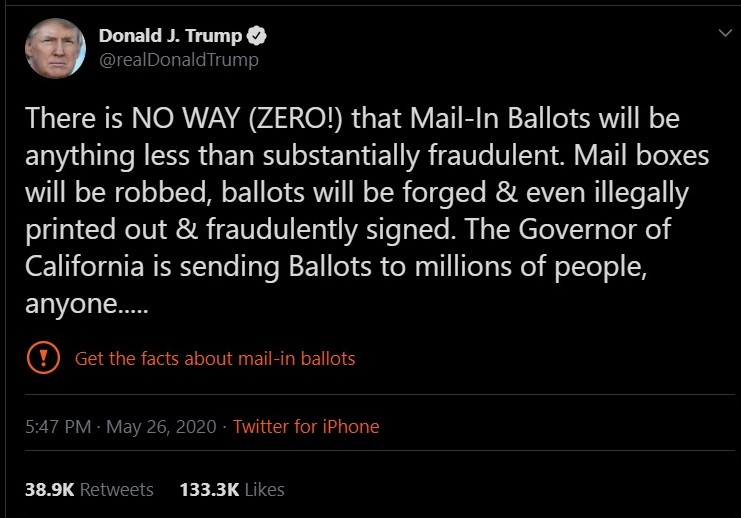
Task: Open the @realDonaldTrump handle link
Action: (178, 60)
